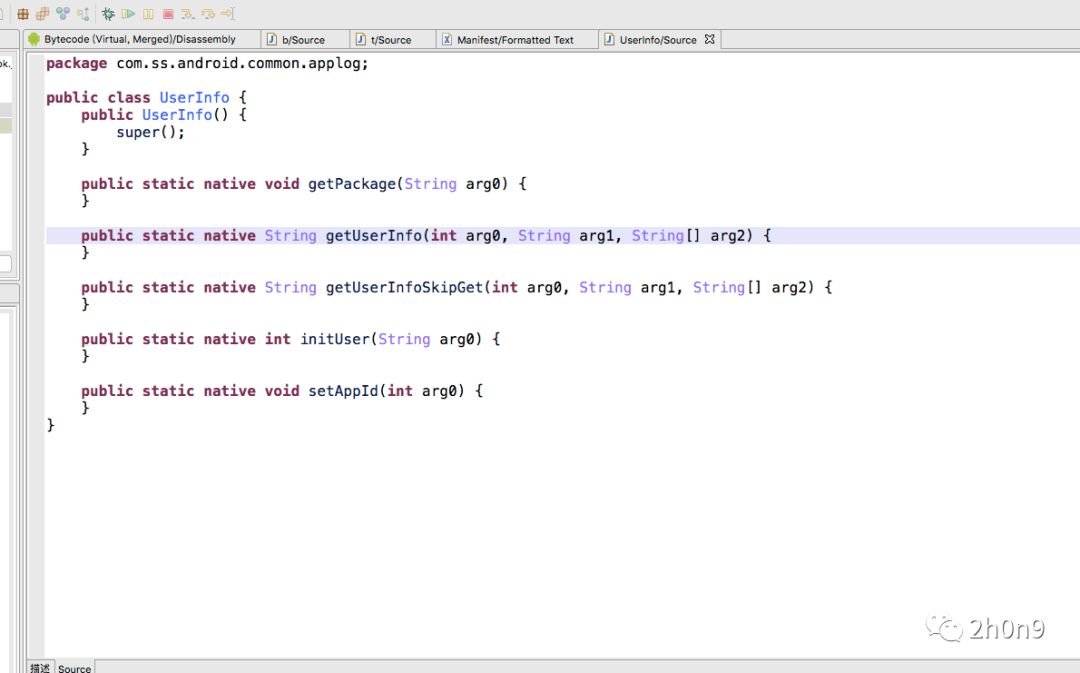Click the hierarchy tree toolbar icon
This screenshot has height=673, width=1080.
(x=83, y=14)
